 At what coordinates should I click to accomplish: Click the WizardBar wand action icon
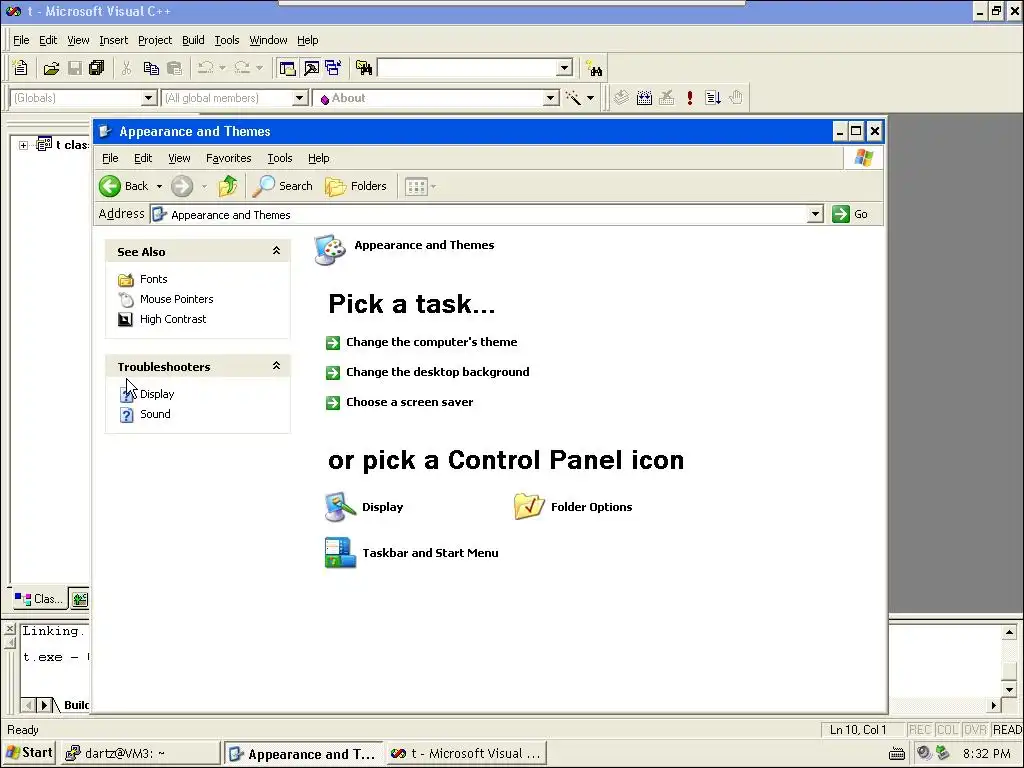pos(573,98)
